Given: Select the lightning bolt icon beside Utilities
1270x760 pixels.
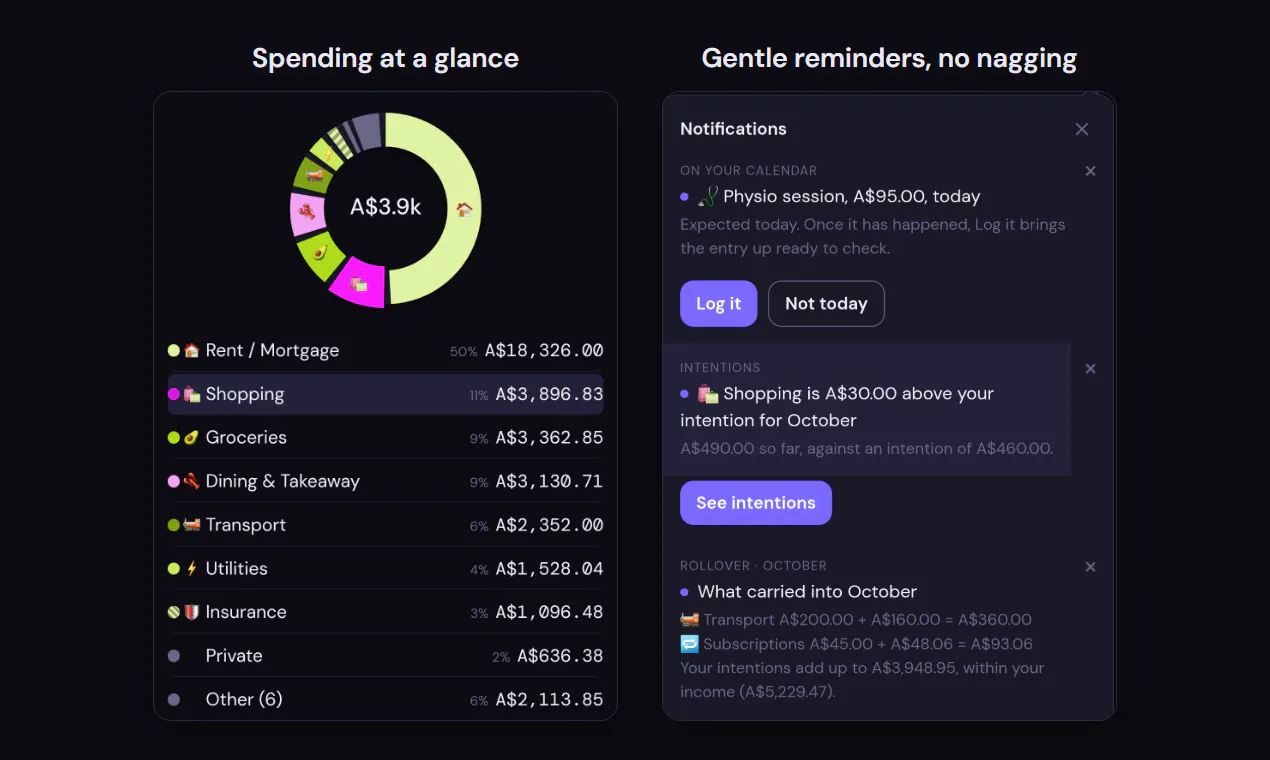Looking at the screenshot, I should pos(191,569).
